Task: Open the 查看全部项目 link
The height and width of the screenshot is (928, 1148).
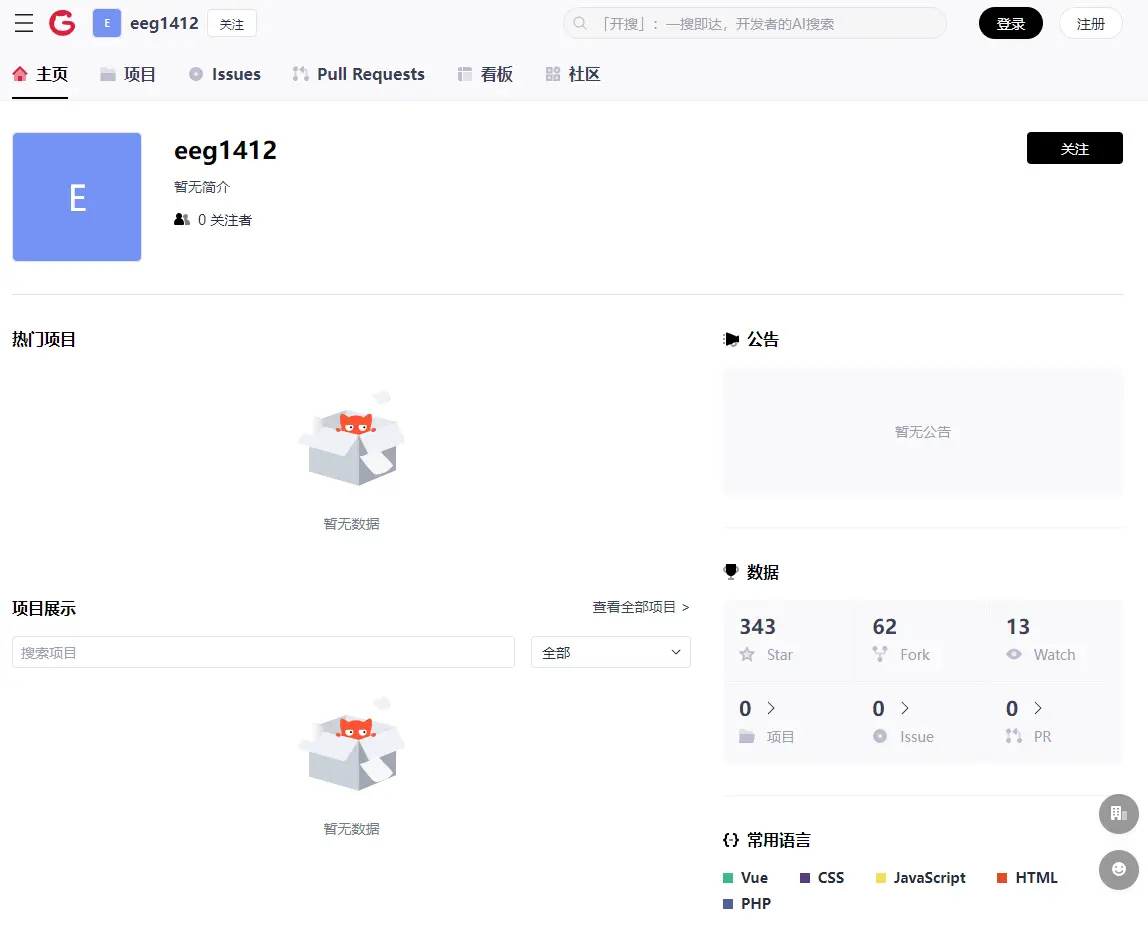Action: 640,607
